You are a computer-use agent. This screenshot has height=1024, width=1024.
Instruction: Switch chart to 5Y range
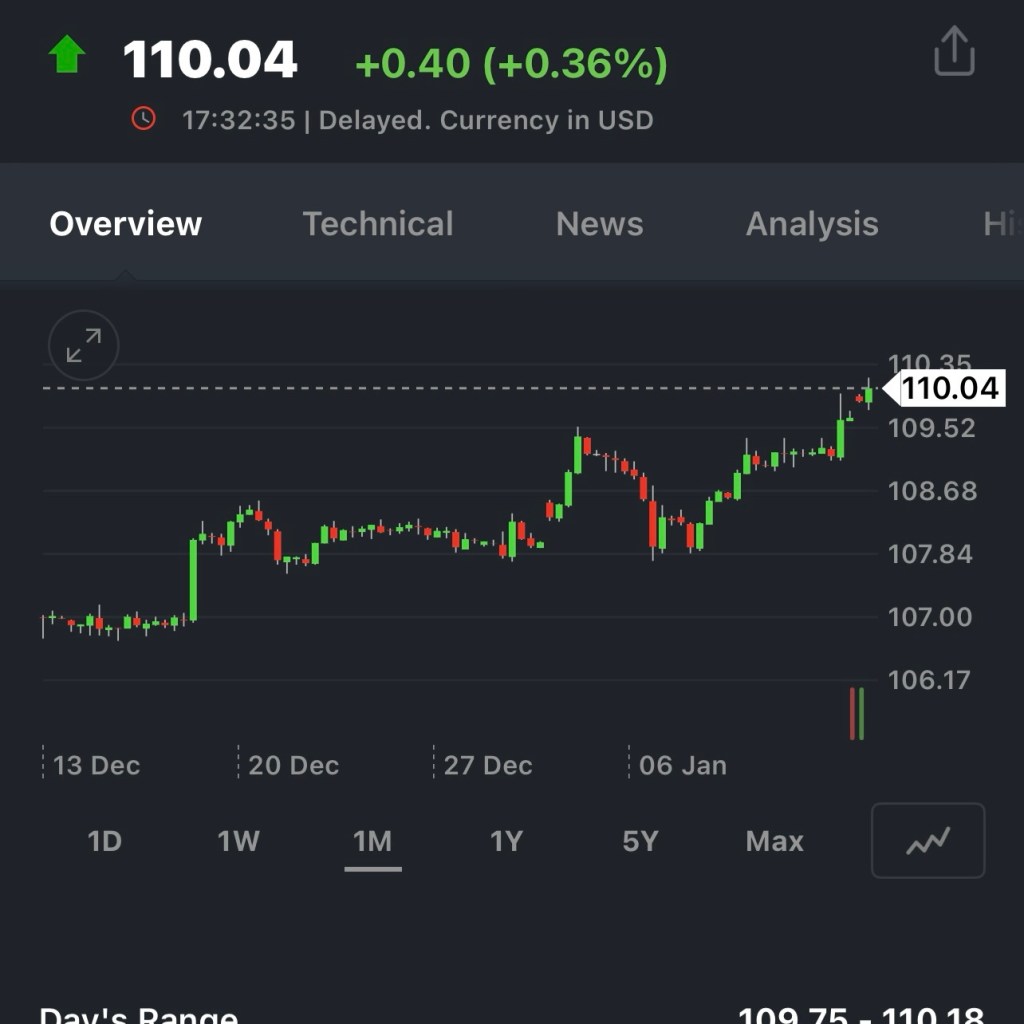point(640,841)
